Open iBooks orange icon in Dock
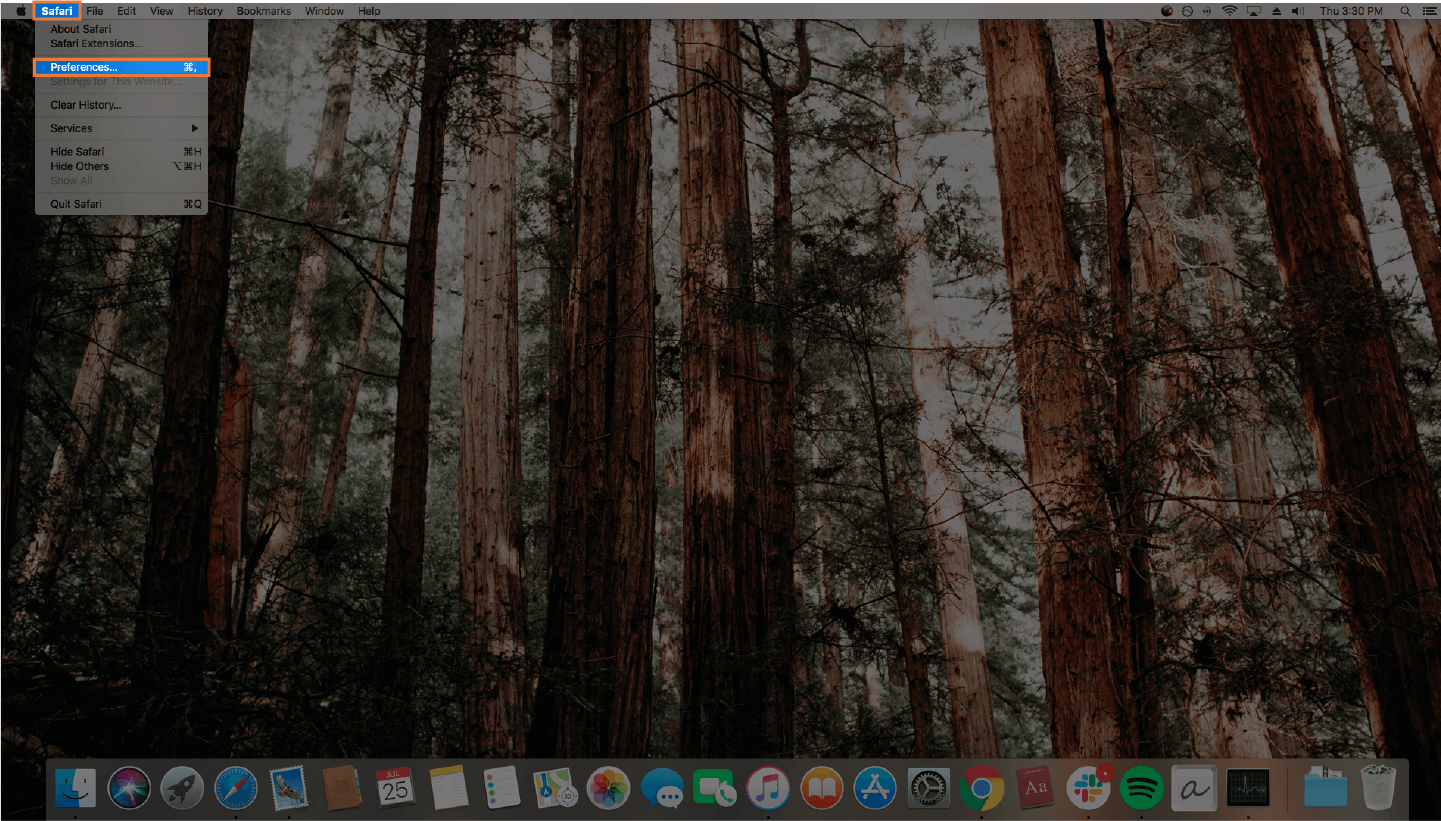 (821, 789)
